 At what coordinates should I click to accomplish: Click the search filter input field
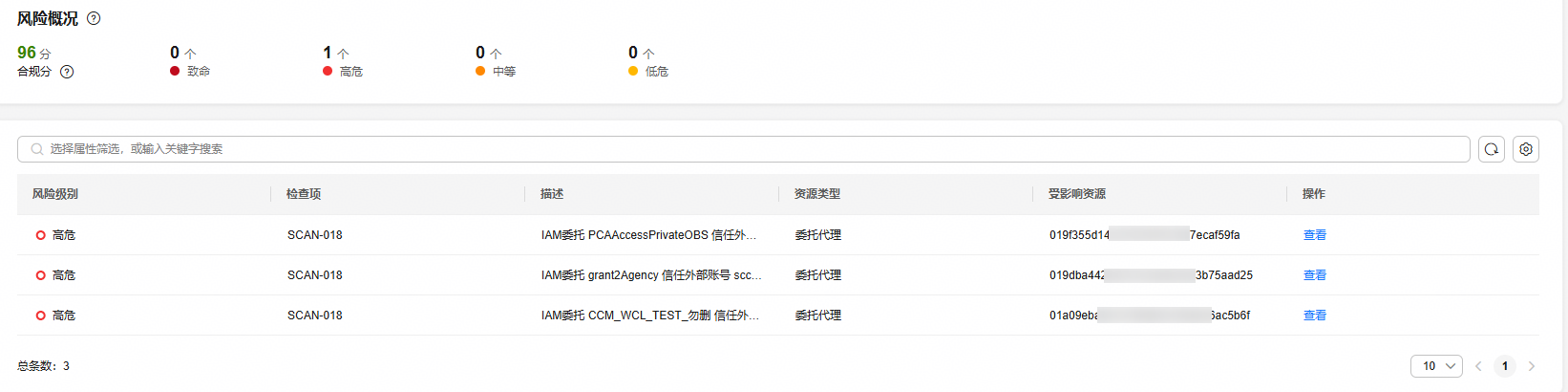743,149
